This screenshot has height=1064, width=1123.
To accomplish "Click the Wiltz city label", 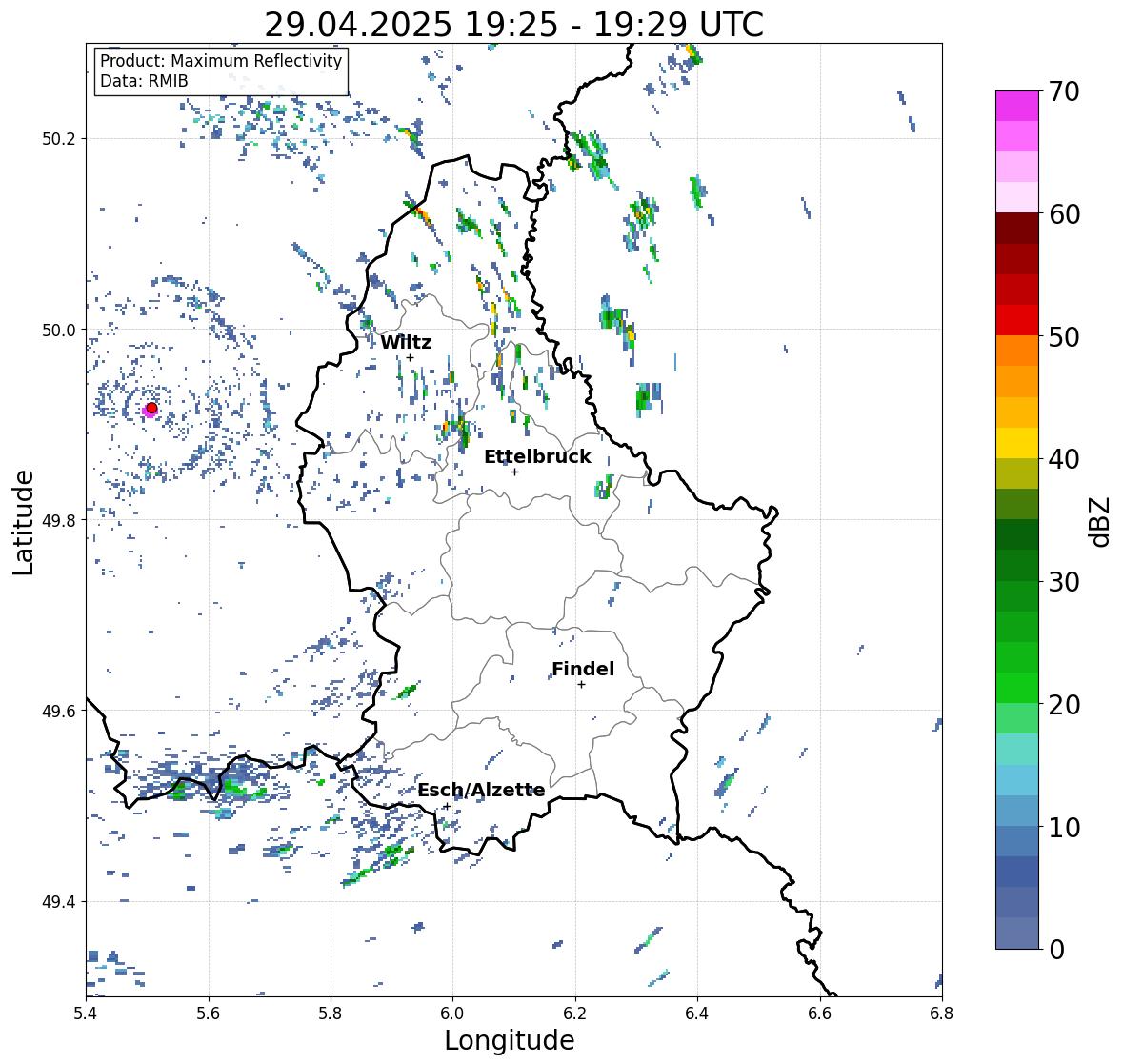I will click(x=406, y=342).
